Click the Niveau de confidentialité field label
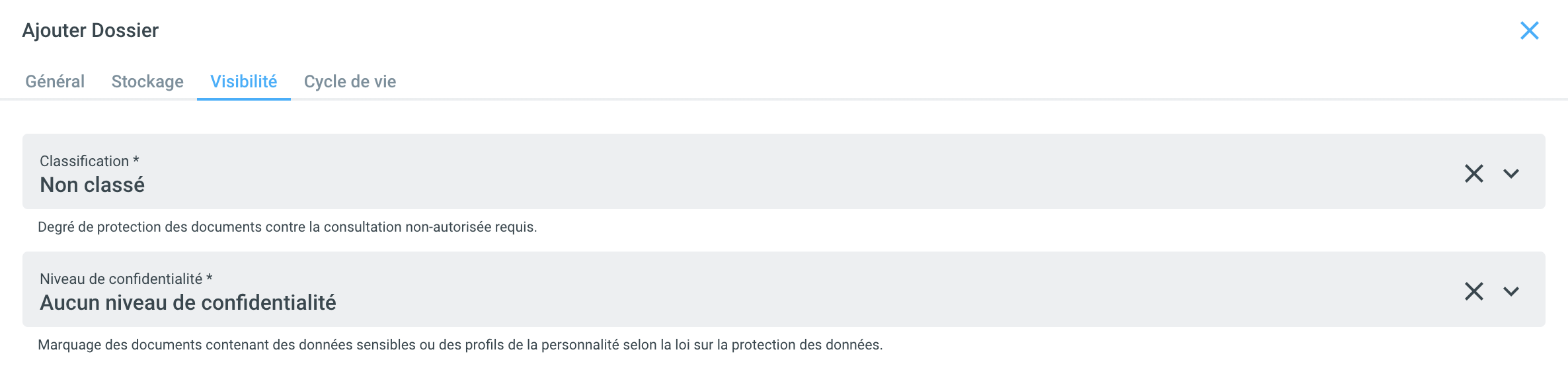This screenshot has width=1568, height=372. [x=121, y=279]
